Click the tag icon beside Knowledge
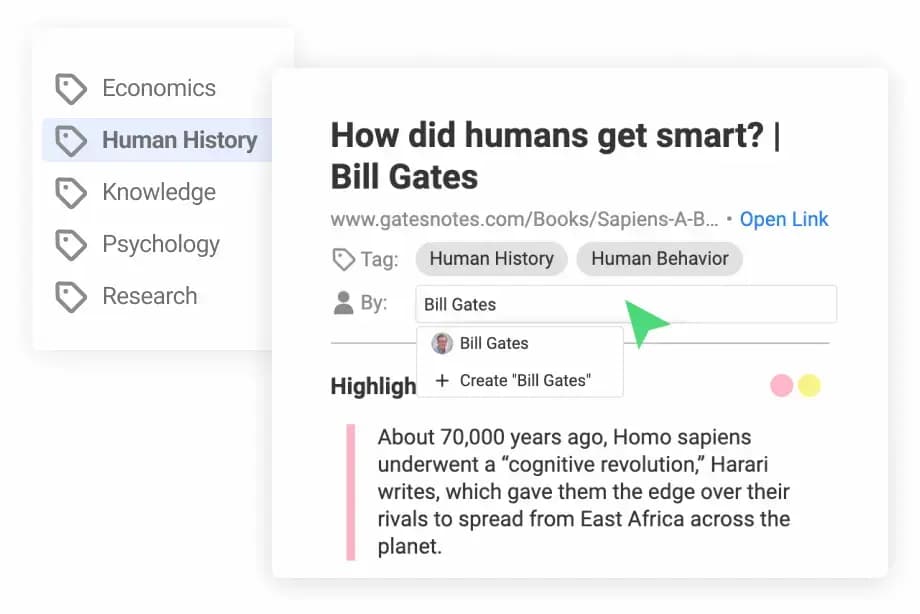Image resolution: width=920 pixels, height=614 pixels. 70,193
